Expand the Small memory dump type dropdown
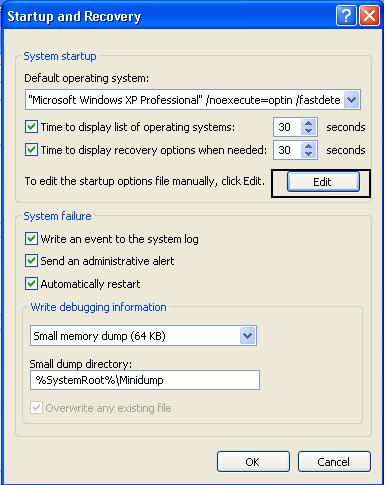Viewport: 387px width, 485px height. (248, 336)
